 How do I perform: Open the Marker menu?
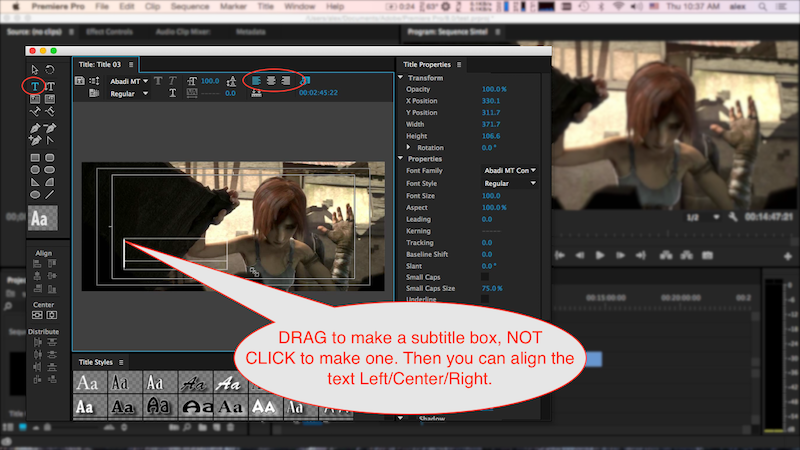pos(233,7)
